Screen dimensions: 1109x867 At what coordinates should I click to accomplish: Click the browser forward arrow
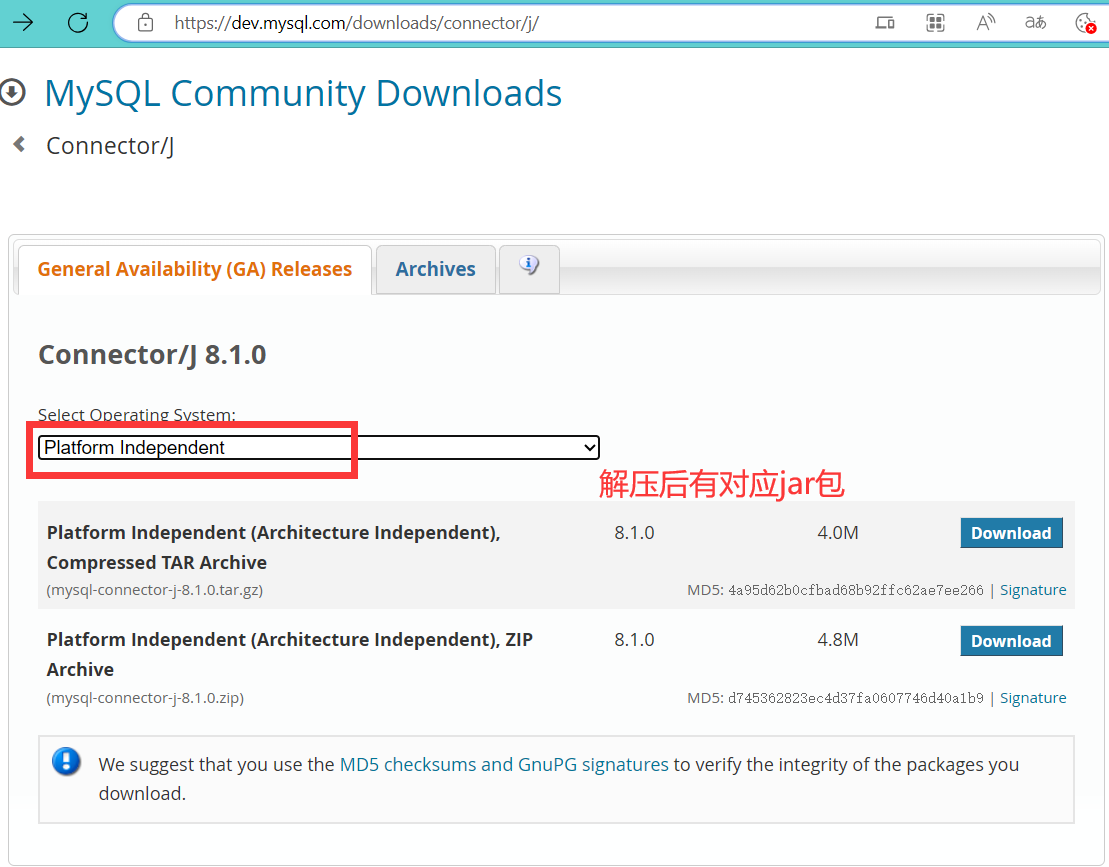(x=23, y=23)
